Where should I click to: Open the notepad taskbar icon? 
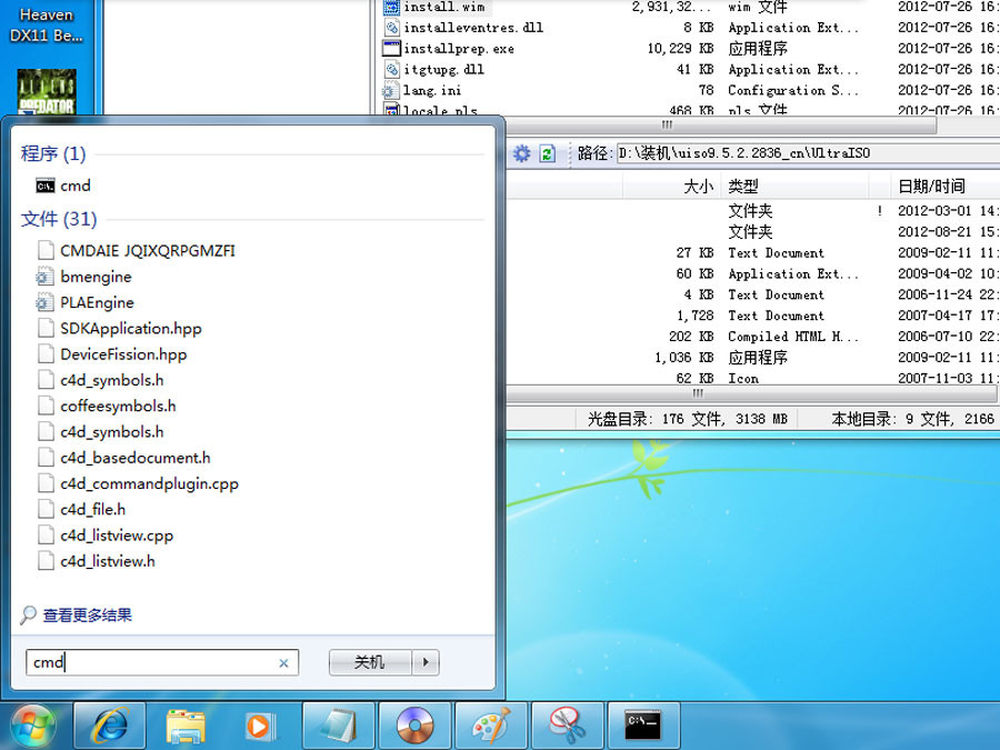click(338, 726)
